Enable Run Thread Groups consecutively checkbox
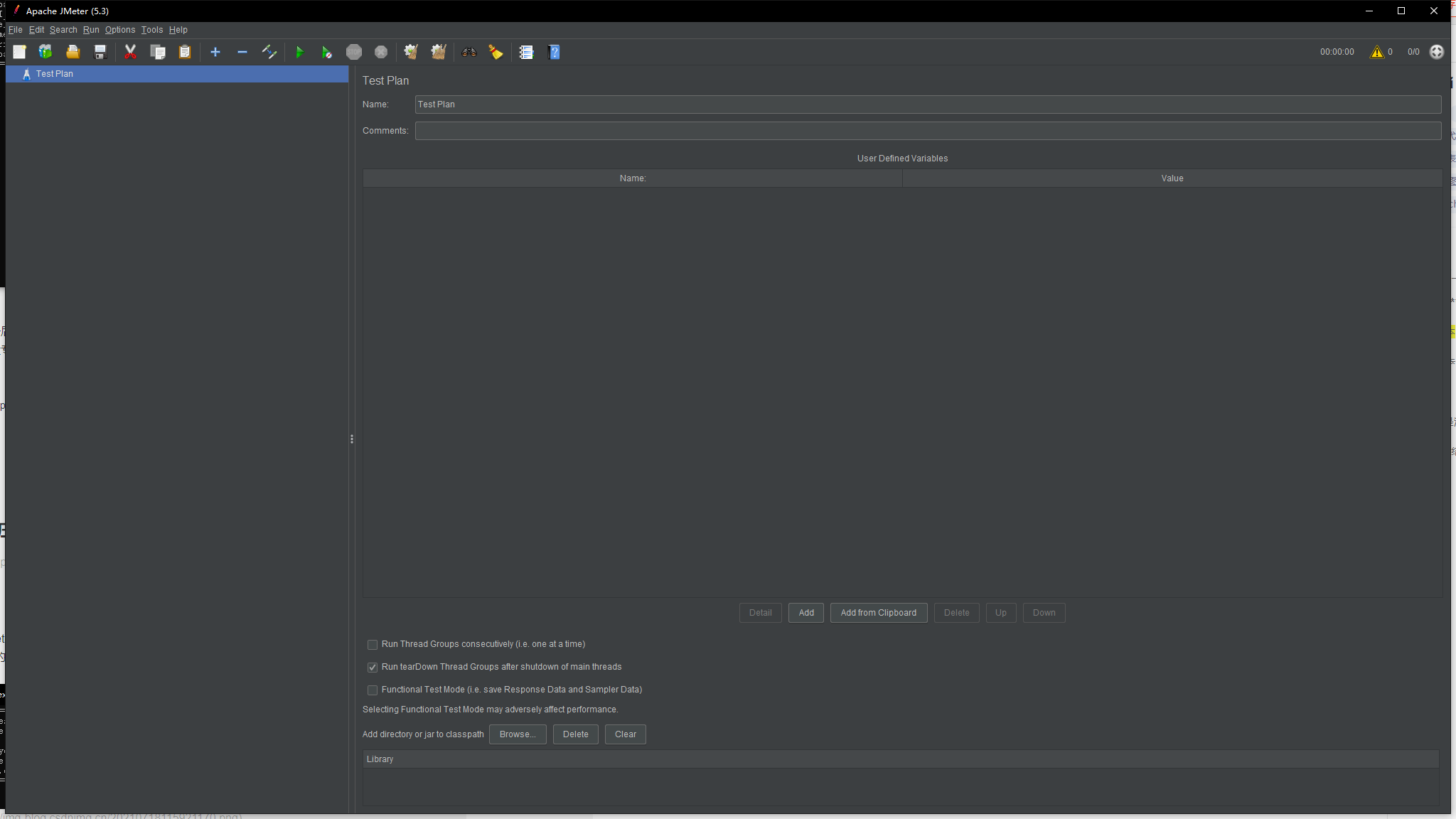The image size is (1456, 819). 373,645
